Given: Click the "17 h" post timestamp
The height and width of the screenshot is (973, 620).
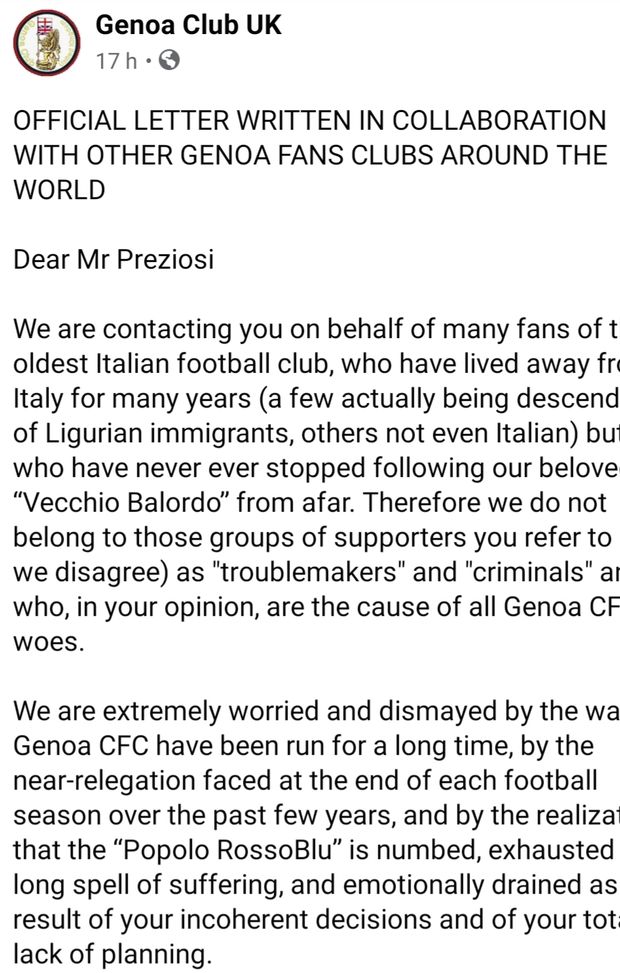Looking at the screenshot, I should (x=116, y=61).
